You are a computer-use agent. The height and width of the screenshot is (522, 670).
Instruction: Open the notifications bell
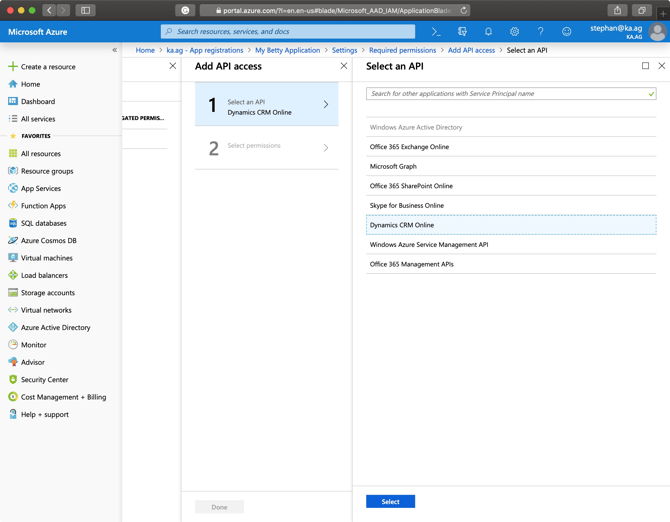coord(488,32)
